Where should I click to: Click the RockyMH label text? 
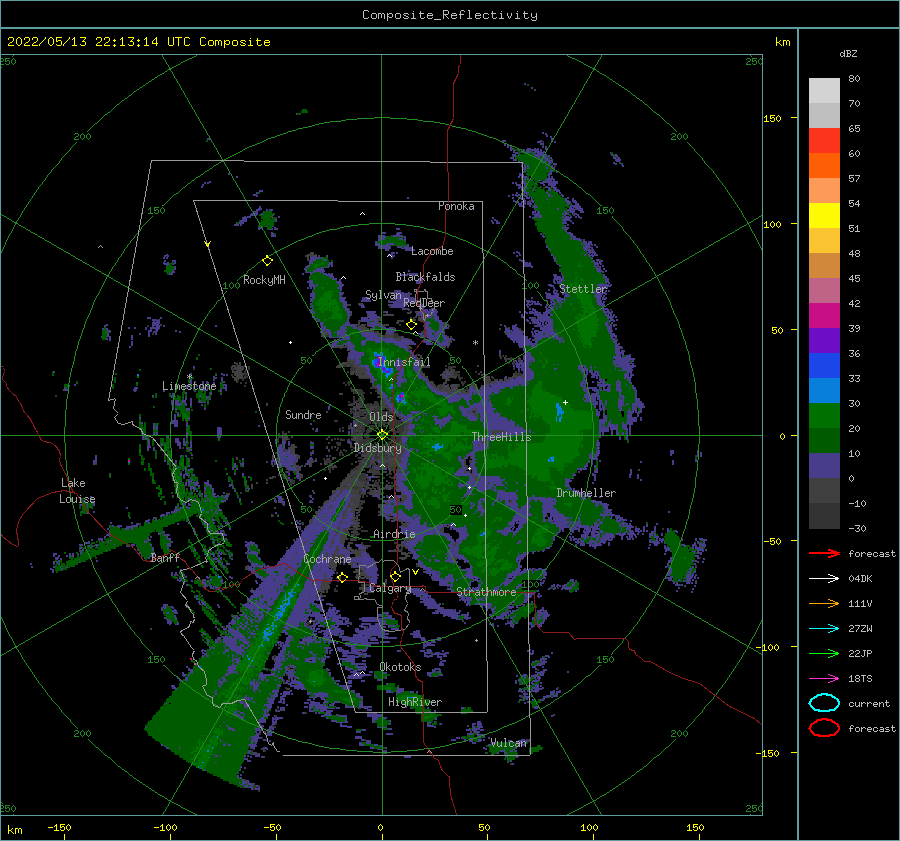(264, 280)
